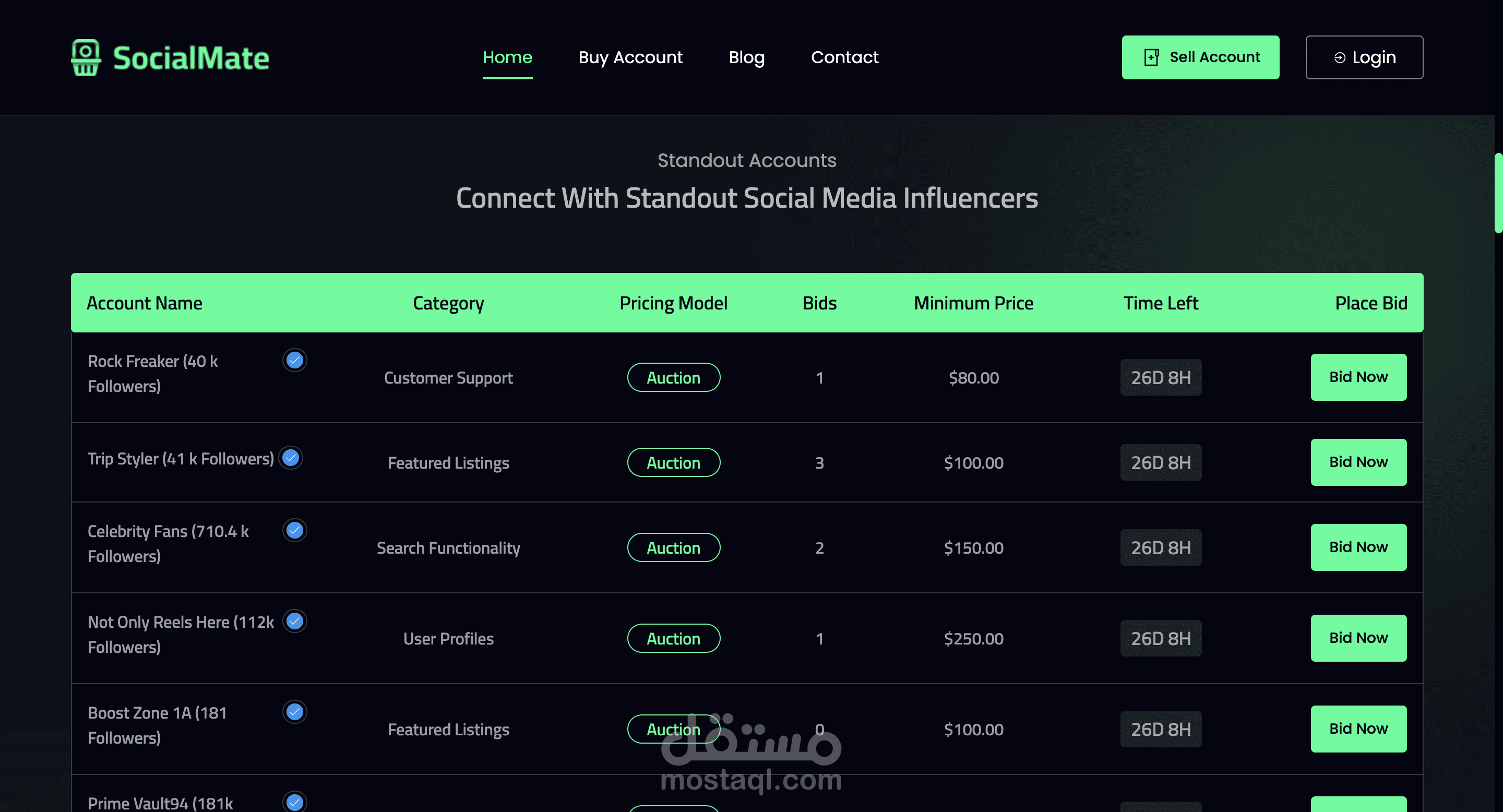Image resolution: width=1503 pixels, height=812 pixels.
Task: Click the Login button
Action: 1364,57
